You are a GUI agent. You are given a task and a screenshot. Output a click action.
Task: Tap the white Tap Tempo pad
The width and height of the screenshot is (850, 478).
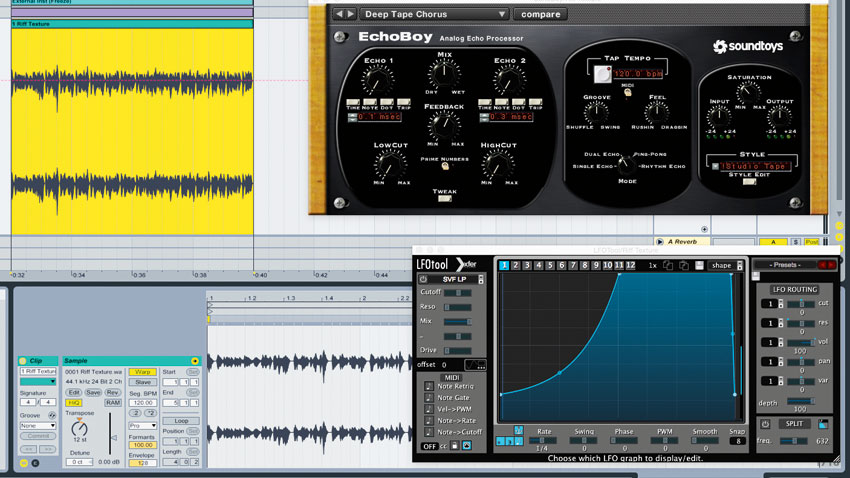coord(602,74)
